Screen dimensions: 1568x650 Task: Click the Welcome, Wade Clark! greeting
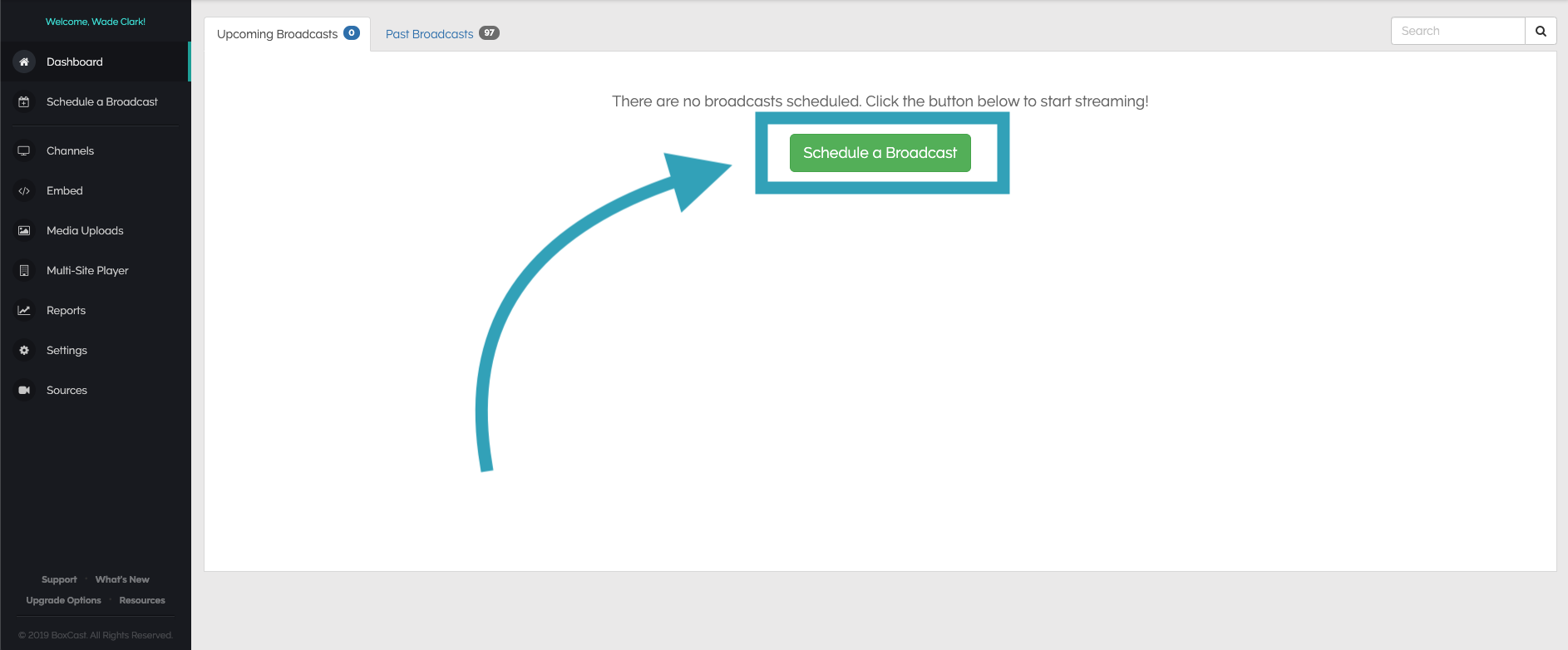[x=96, y=22]
